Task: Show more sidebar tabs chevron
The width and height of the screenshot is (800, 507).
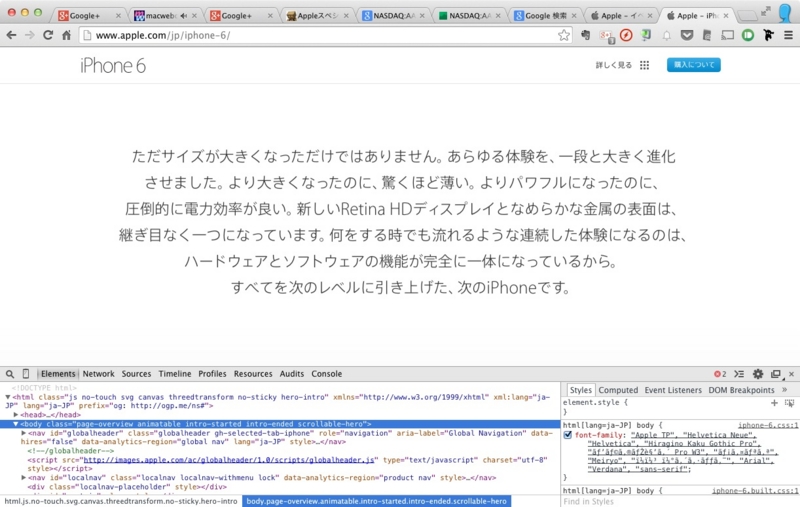Action: coord(785,390)
